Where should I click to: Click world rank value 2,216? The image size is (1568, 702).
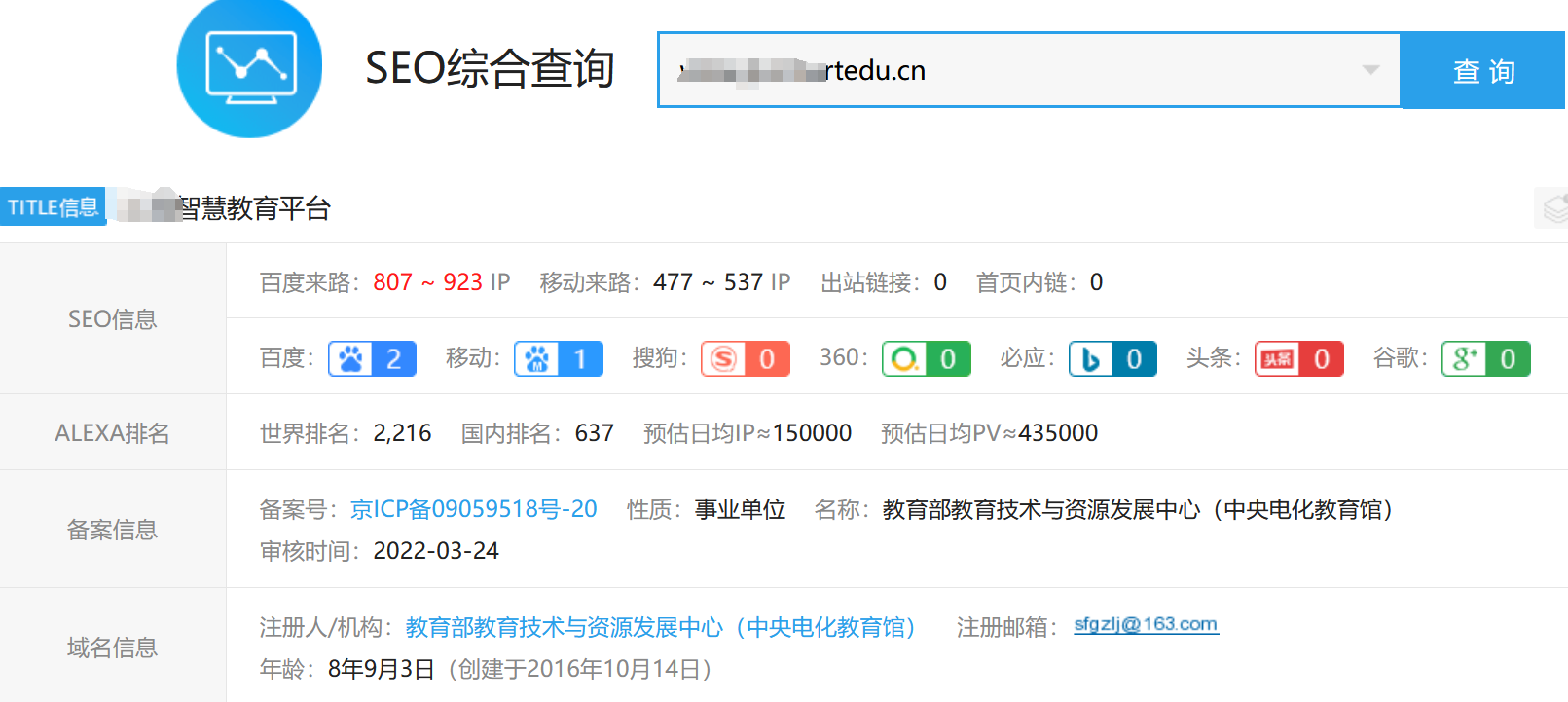click(402, 433)
